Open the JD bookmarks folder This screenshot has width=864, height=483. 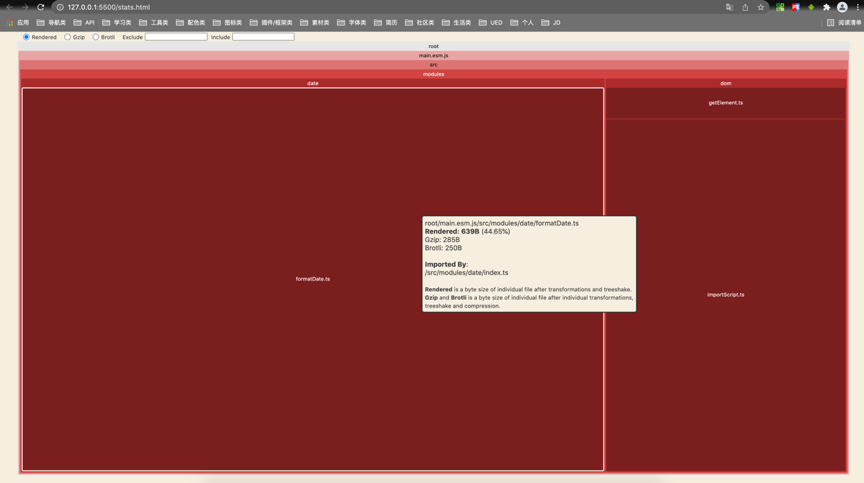(550, 23)
